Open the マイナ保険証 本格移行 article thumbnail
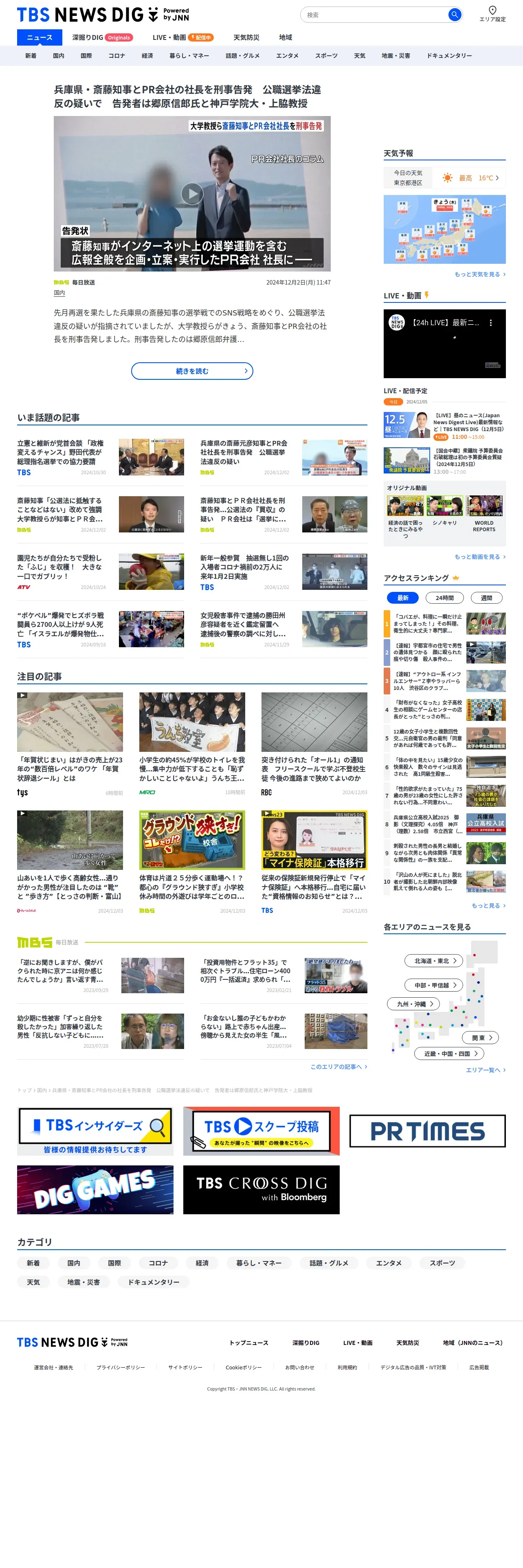This screenshot has height=1568, width=523. pyautogui.click(x=314, y=839)
